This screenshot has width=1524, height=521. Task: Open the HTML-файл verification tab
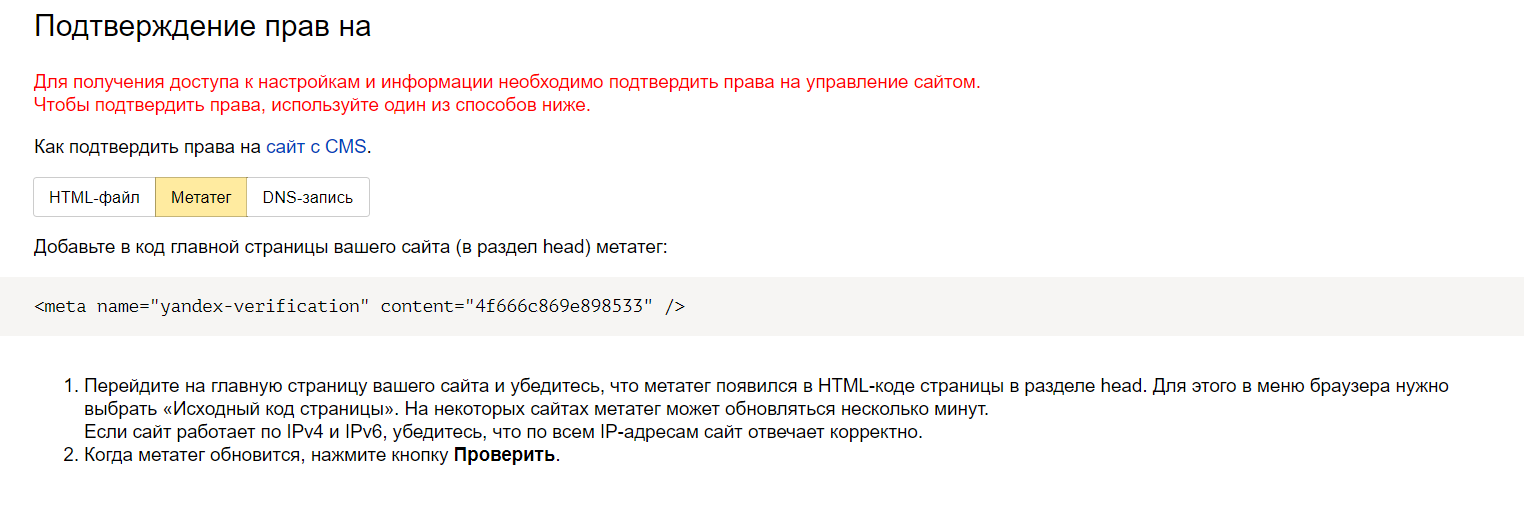95,197
